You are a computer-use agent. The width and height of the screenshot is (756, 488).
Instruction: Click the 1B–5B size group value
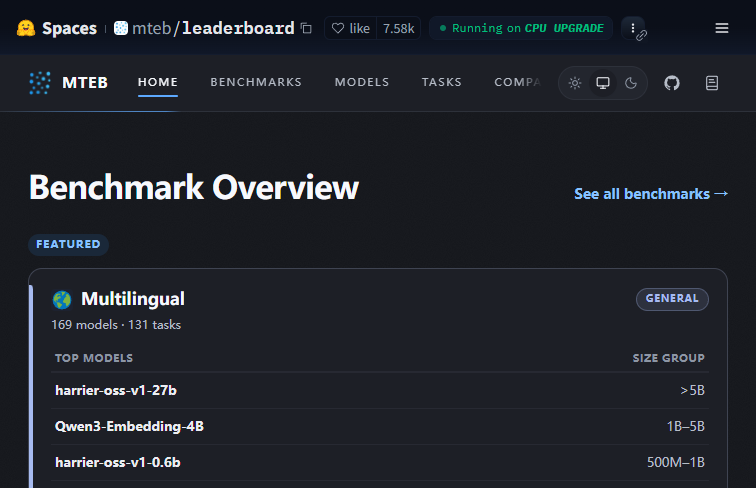tap(686, 427)
